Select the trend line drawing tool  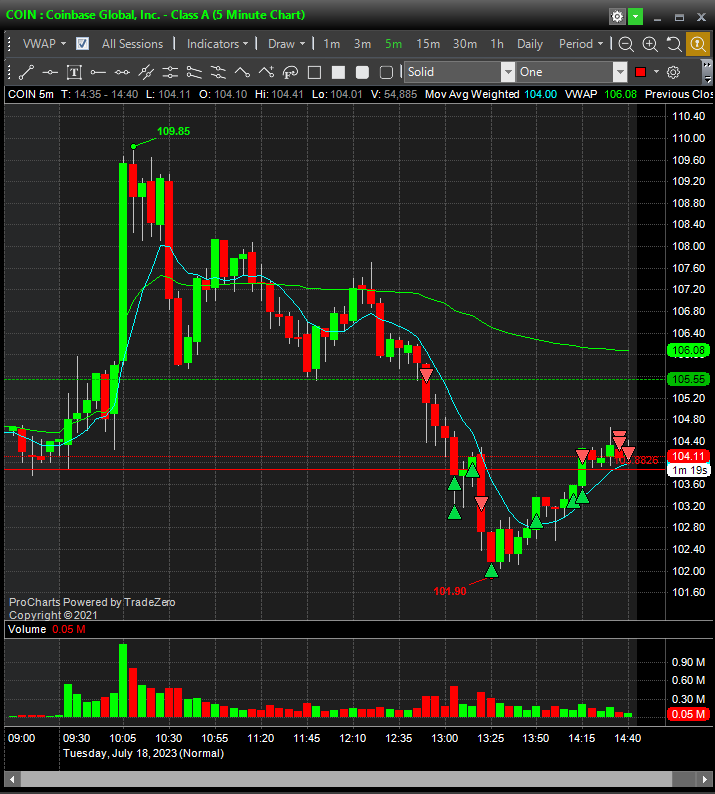pyautogui.click(x=26, y=72)
